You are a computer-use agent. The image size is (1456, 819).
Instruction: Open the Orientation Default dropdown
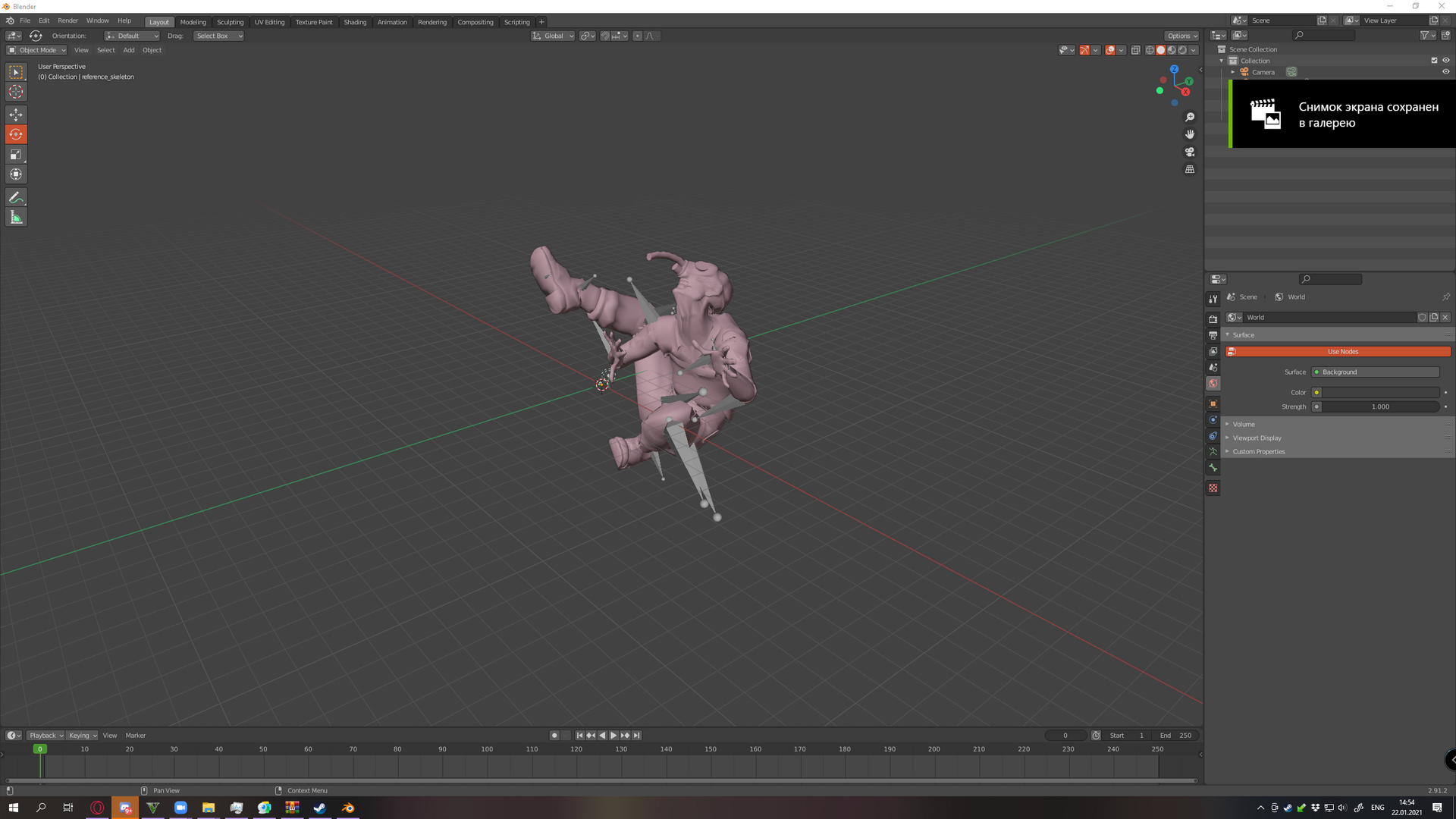(132, 36)
